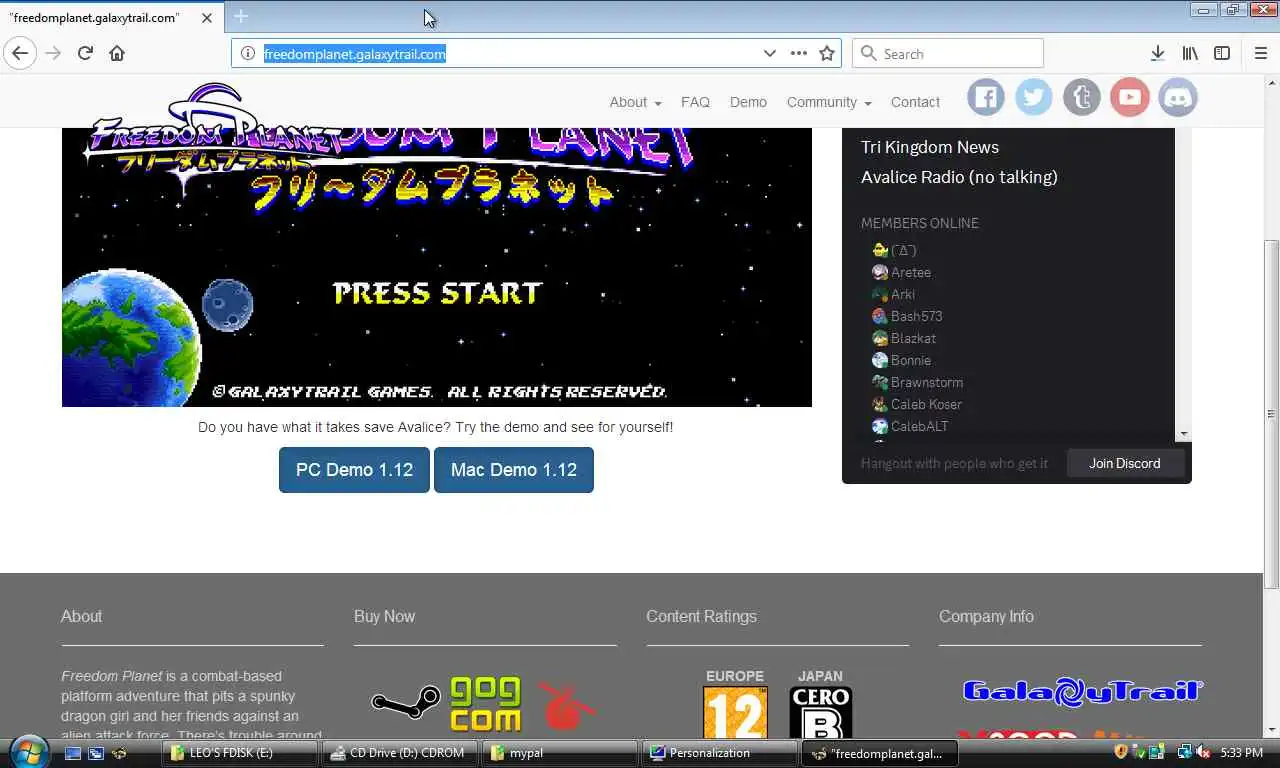Open the Twitter social icon

(1034, 97)
